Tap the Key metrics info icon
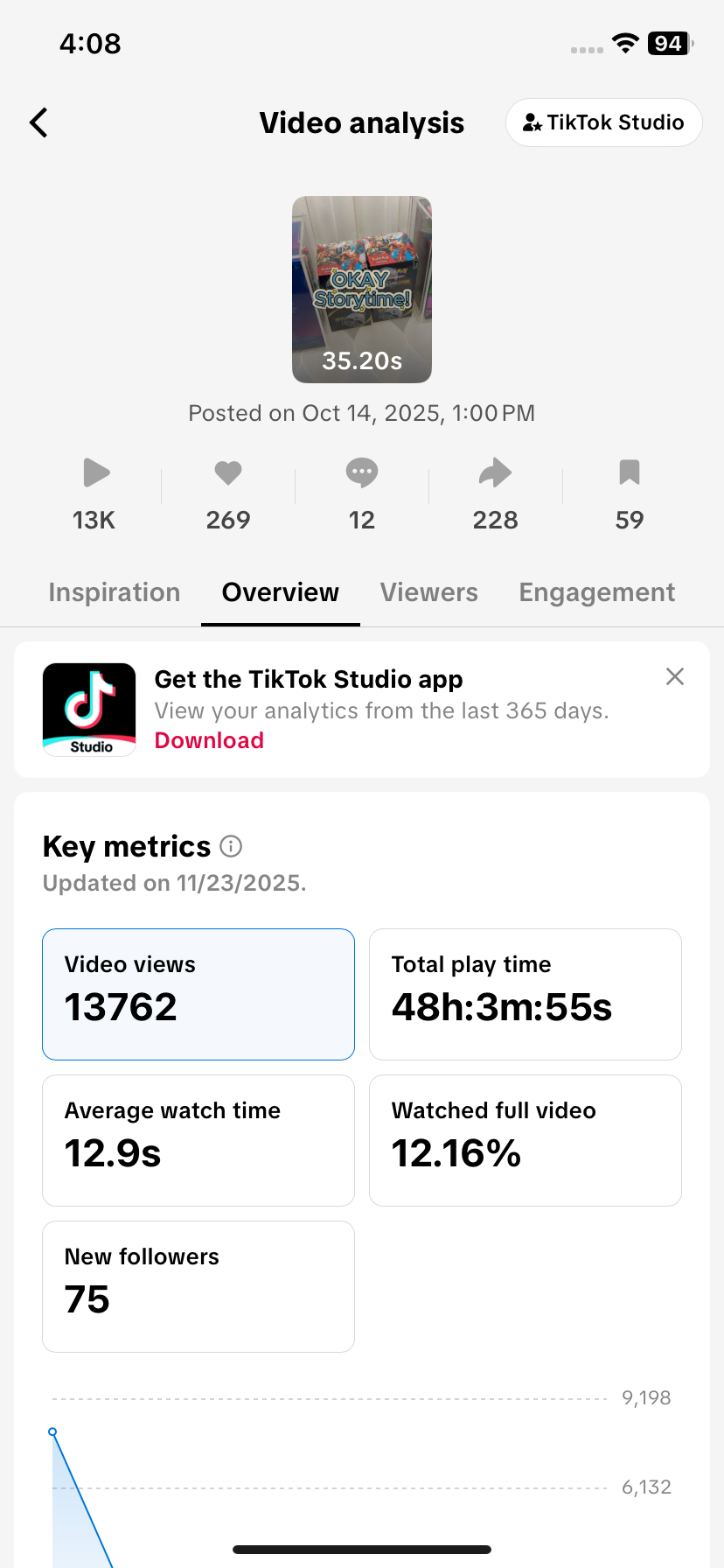 click(231, 846)
